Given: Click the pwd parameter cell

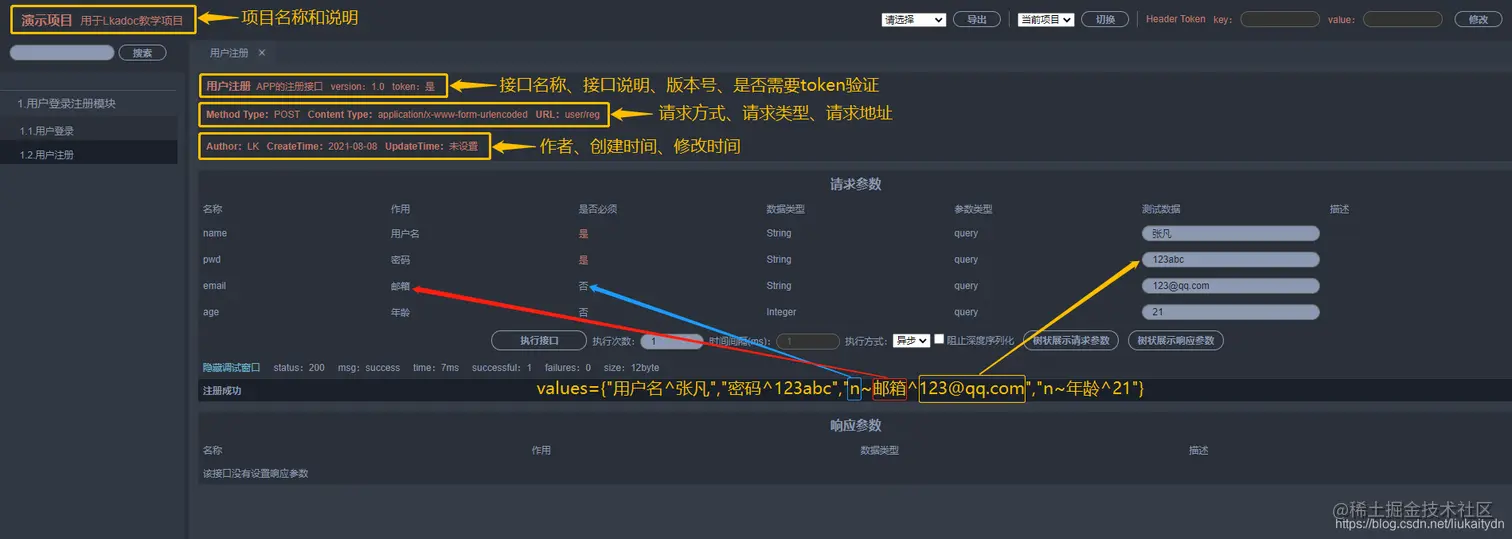Looking at the screenshot, I should 212,260.
